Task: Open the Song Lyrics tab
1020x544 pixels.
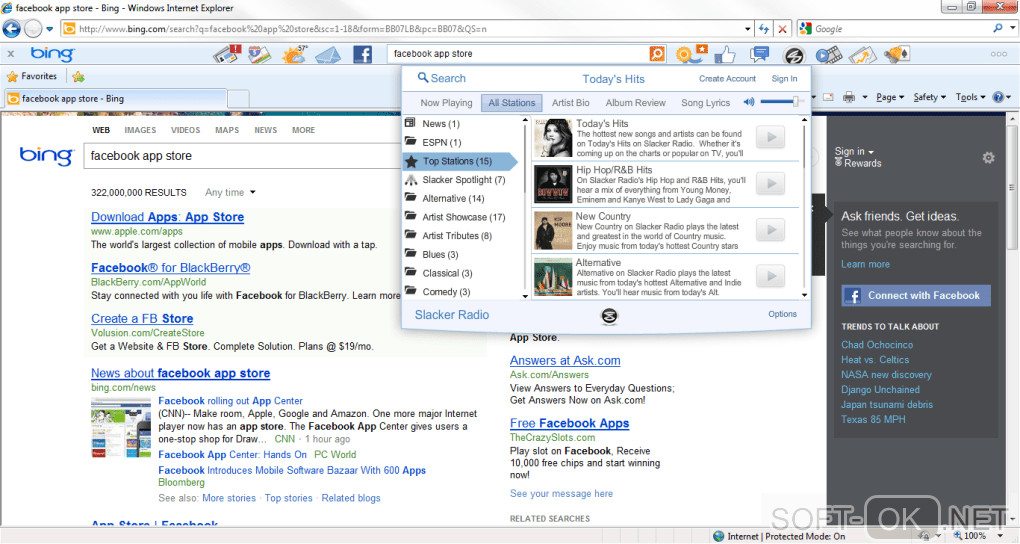Action: tap(705, 103)
